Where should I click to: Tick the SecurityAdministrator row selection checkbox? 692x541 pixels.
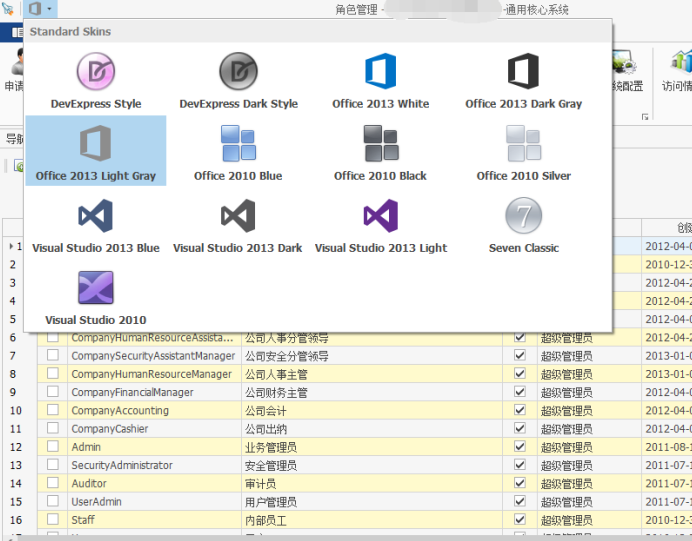[53, 465]
